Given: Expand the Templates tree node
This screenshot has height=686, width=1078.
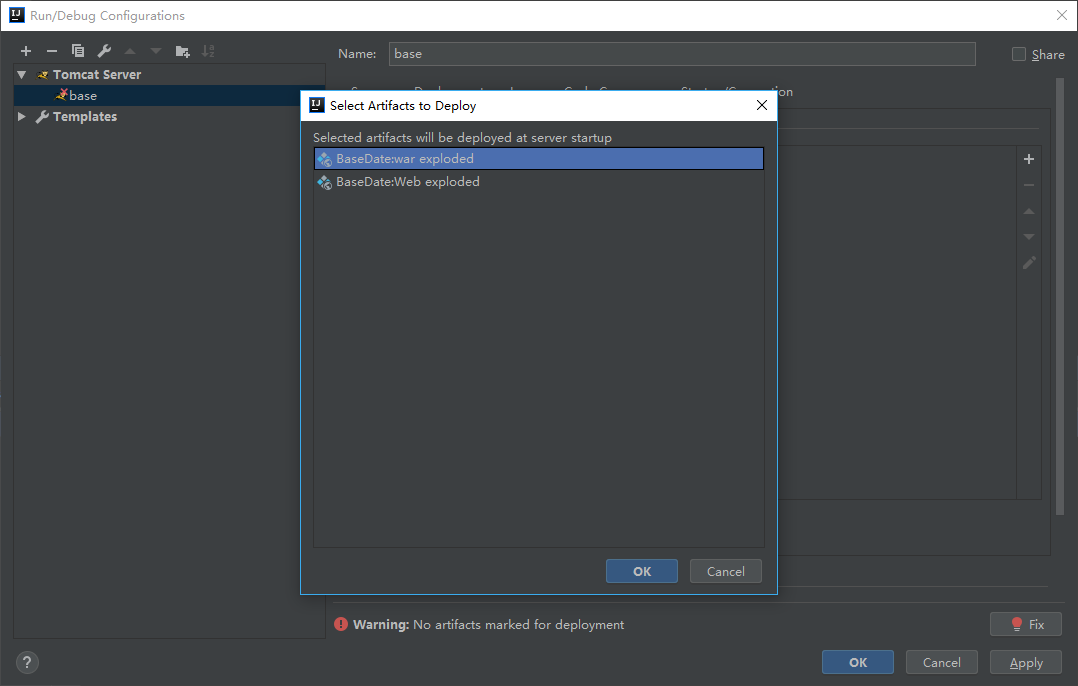Looking at the screenshot, I should click(x=21, y=116).
